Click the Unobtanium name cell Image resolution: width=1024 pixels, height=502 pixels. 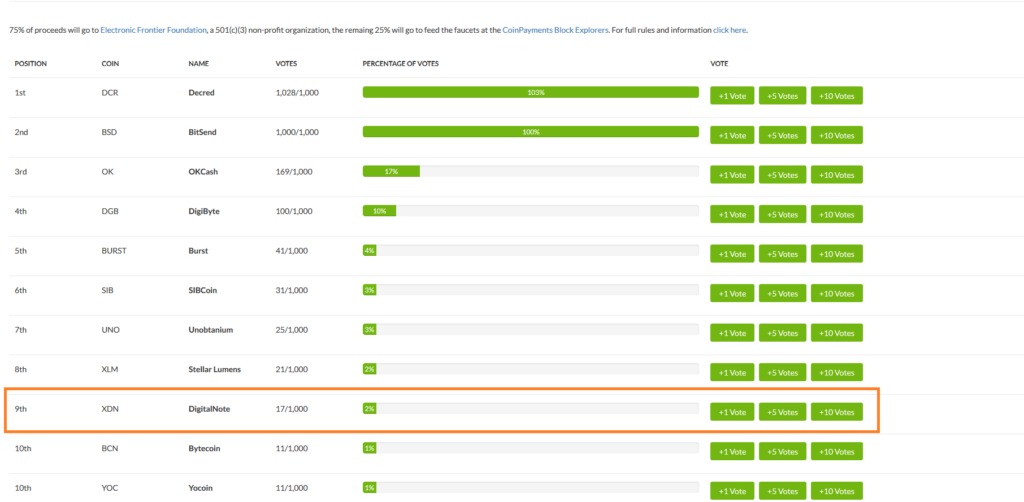[x=210, y=330]
